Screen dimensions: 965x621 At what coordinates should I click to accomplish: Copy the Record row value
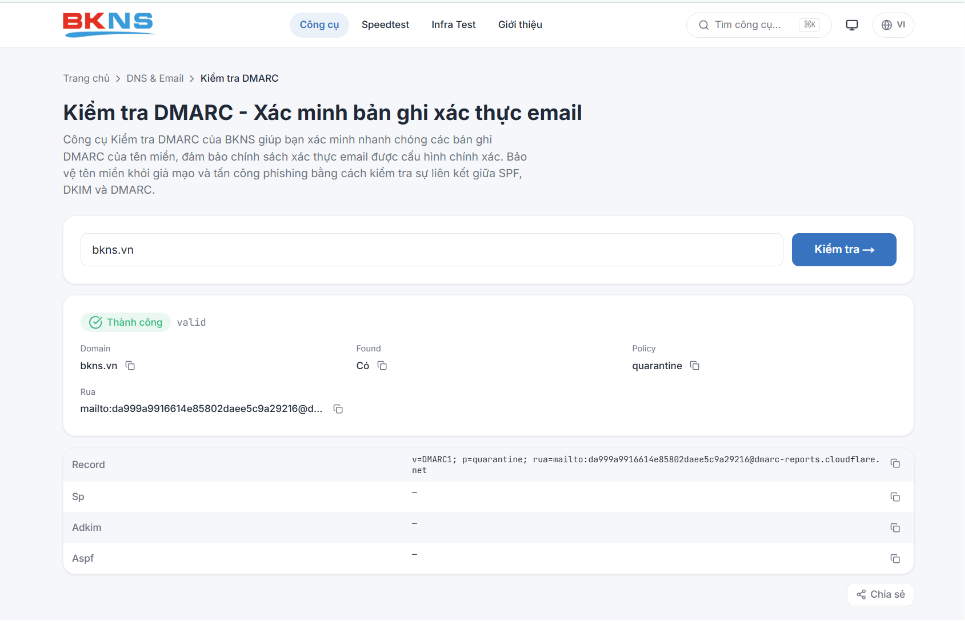(895, 463)
